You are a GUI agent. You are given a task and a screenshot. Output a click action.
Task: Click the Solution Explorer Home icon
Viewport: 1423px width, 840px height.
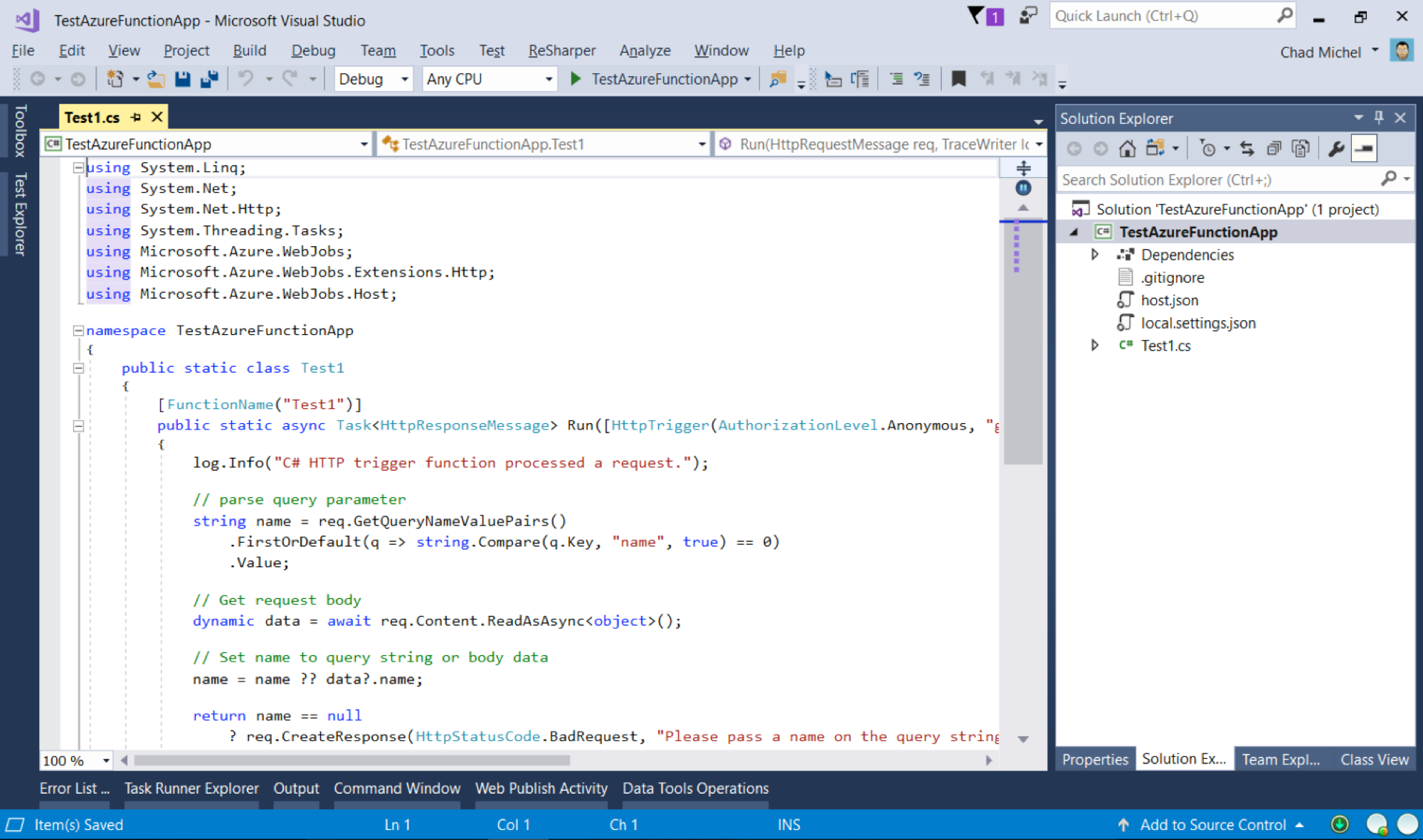click(1127, 149)
